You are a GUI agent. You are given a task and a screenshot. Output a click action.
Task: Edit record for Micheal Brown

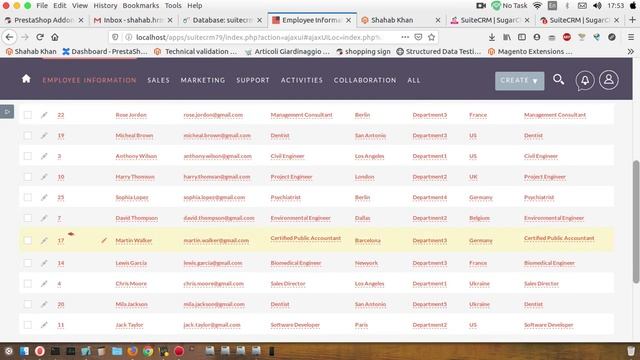point(44,136)
